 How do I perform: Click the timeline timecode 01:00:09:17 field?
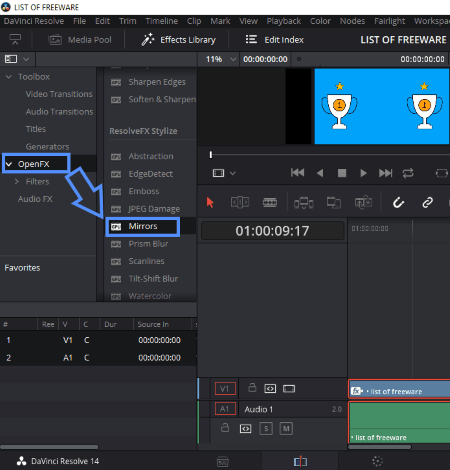272,231
